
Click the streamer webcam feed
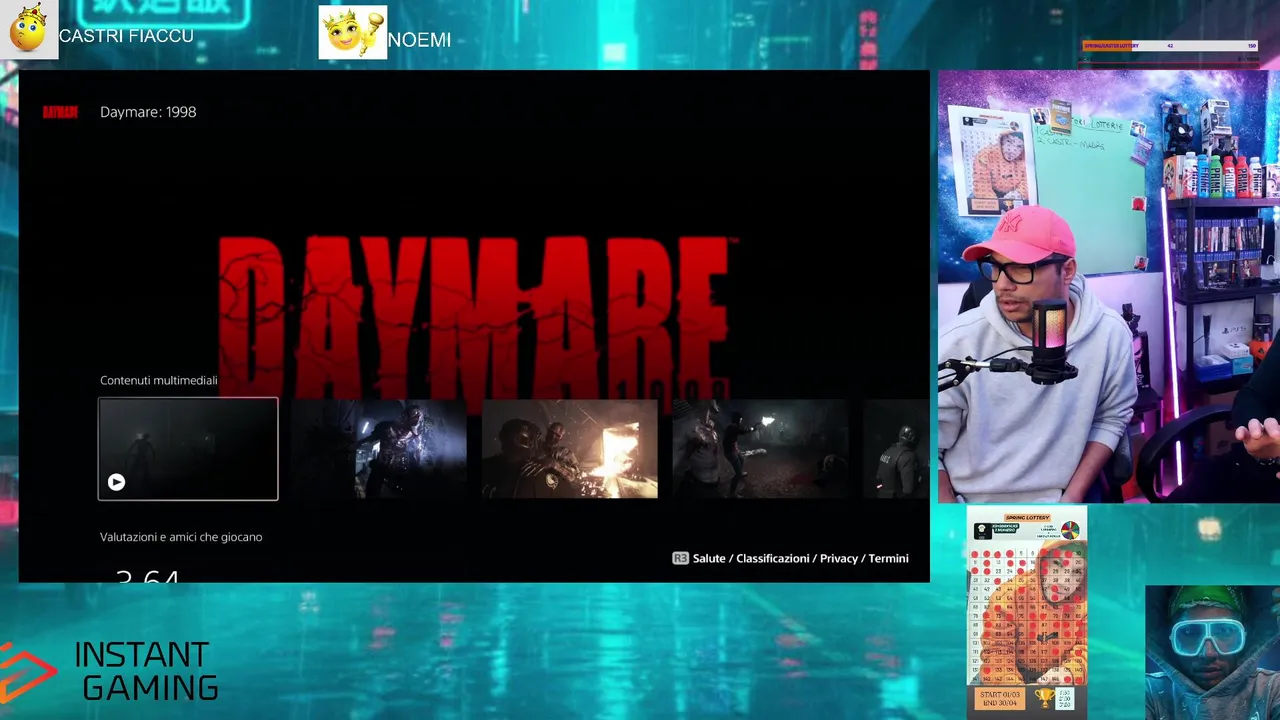pos(1109,287)
